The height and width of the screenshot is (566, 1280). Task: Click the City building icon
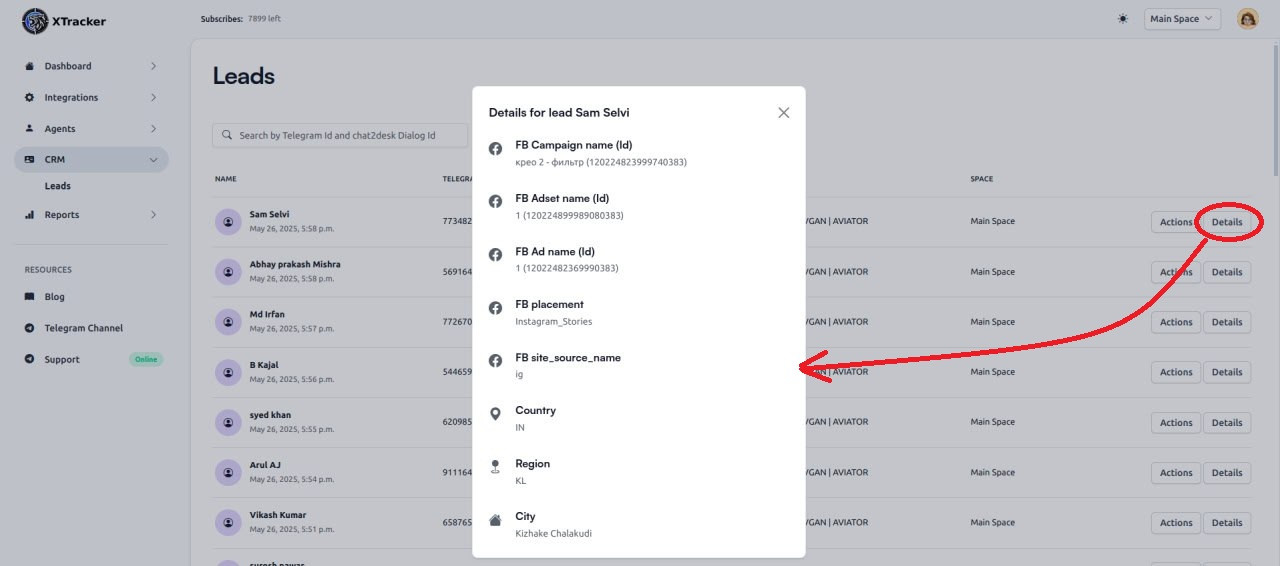[495, 520]
